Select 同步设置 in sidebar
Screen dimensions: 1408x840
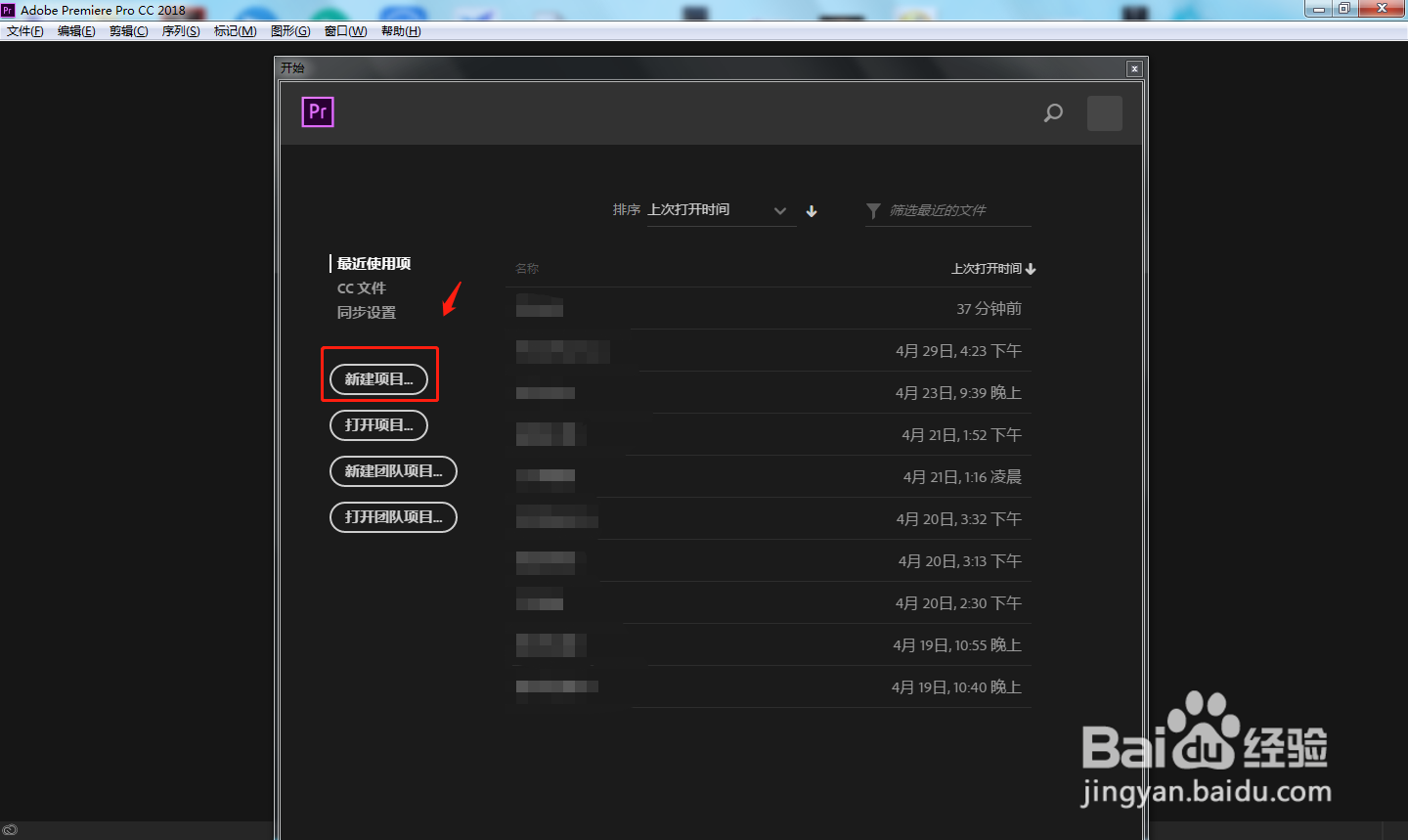[x=367, y=313]
